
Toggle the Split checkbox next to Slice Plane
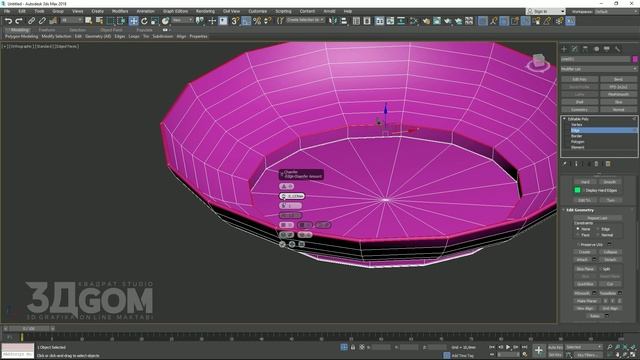(x=600, y=269)
